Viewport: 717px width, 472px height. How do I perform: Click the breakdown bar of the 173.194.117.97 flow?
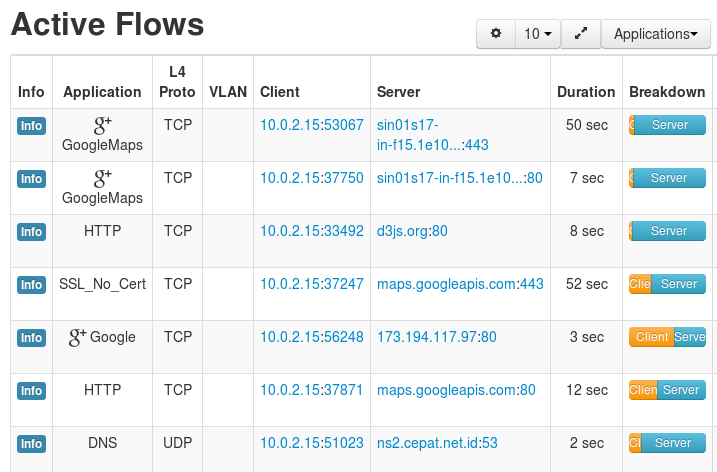667,337
